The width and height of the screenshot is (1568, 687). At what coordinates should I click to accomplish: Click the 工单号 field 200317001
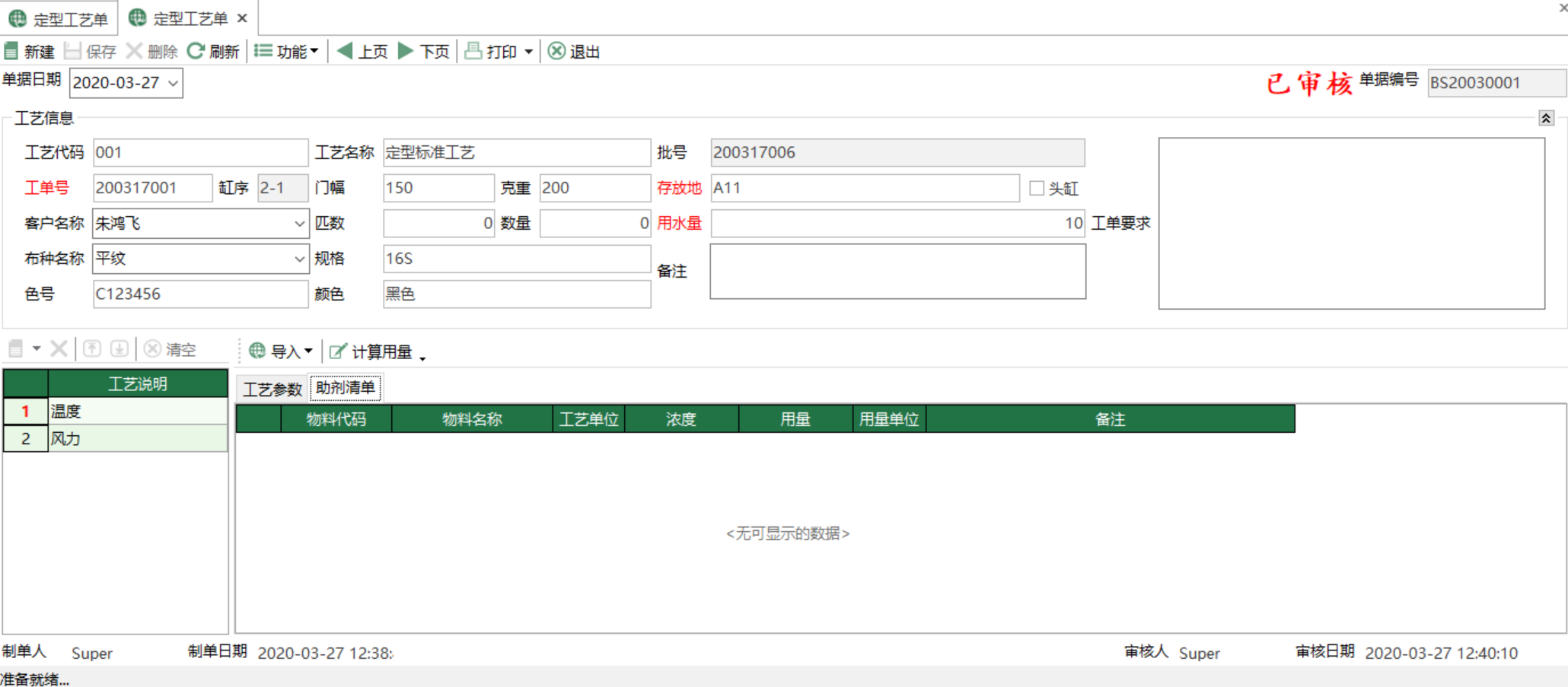tap(152, 188)
